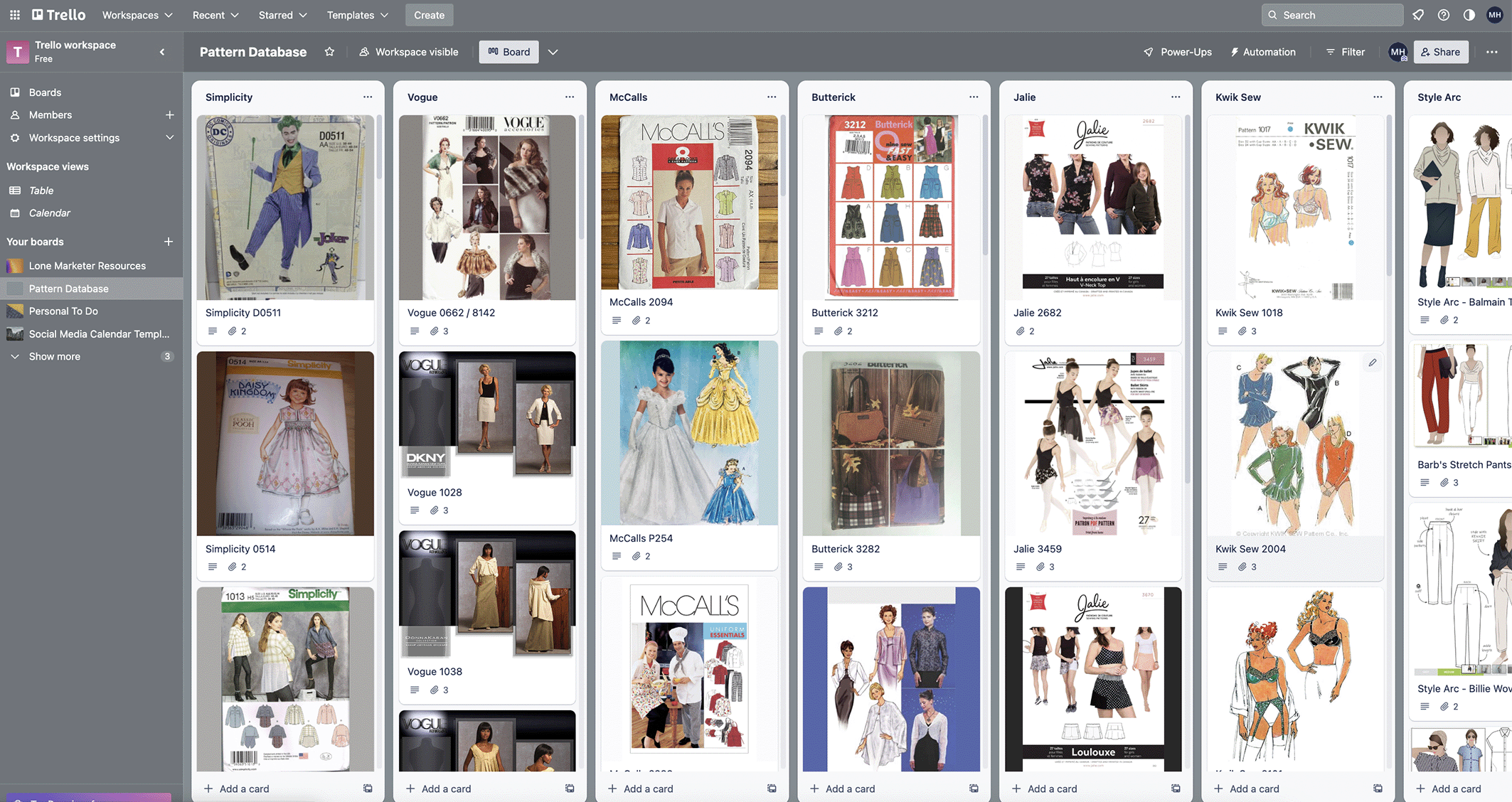
Task: Open Butterick list actions menu
Action: coord(974,97)
